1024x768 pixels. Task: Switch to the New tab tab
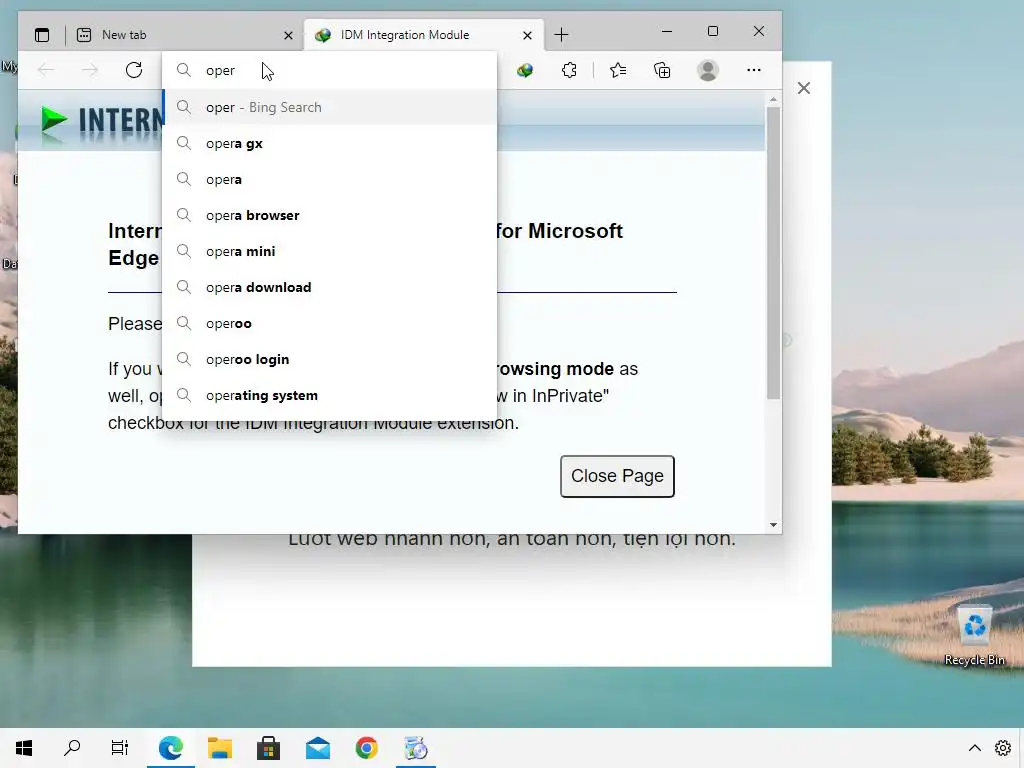click(185, 35)
